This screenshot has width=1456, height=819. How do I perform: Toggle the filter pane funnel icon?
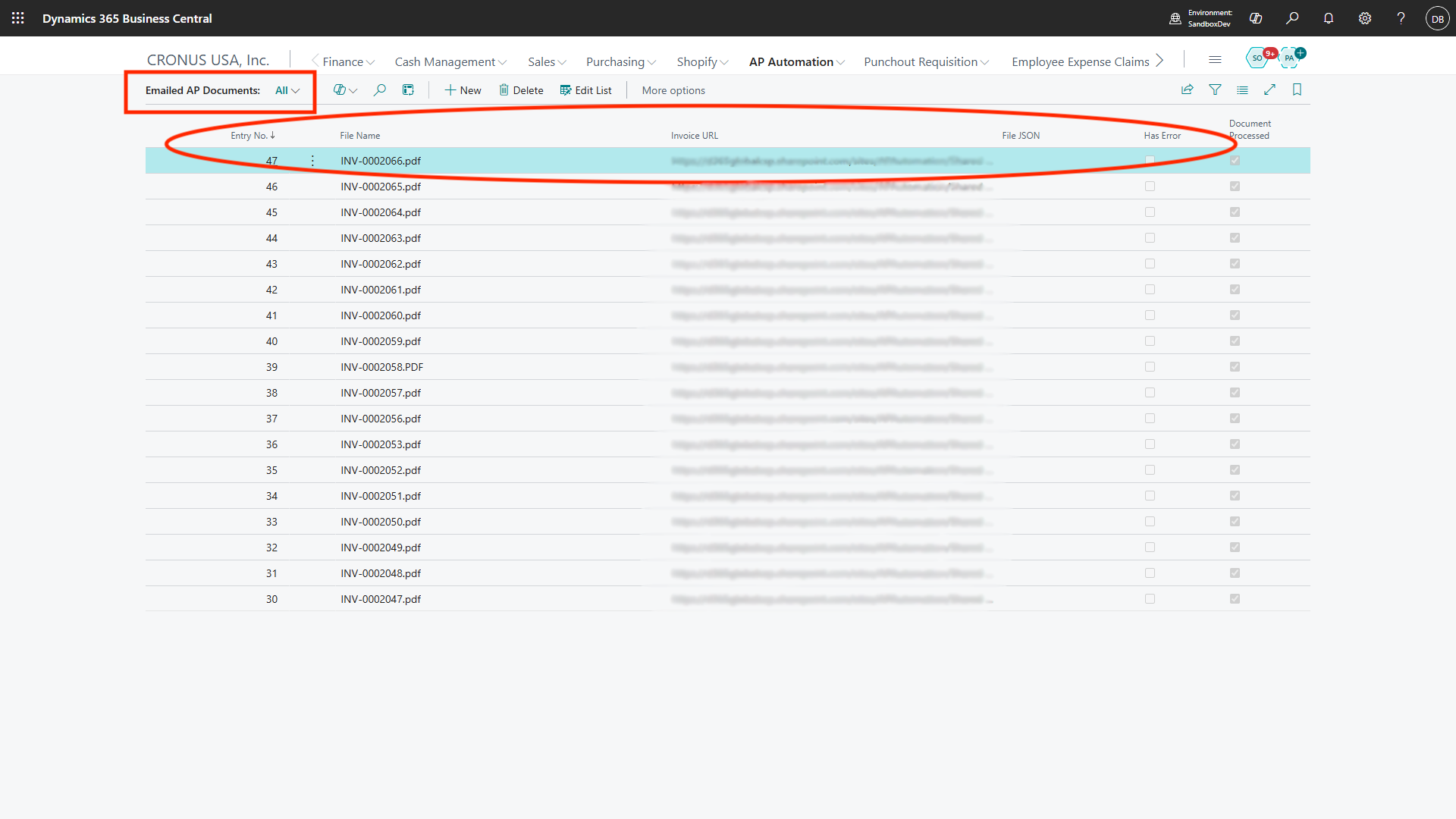pos(1215,90)
